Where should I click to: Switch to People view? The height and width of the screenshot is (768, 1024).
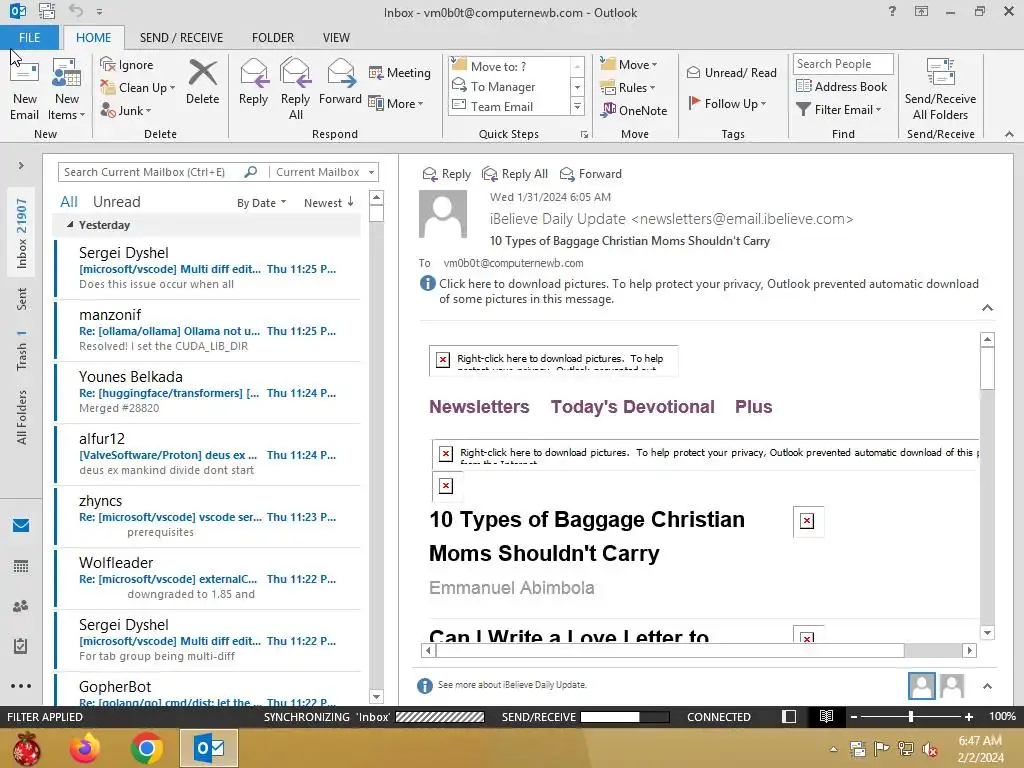[x=21, y=607]
